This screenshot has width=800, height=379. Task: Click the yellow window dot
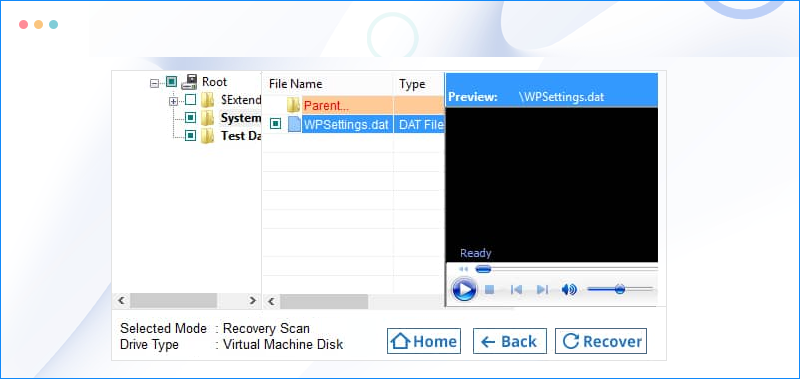point(38,24)
